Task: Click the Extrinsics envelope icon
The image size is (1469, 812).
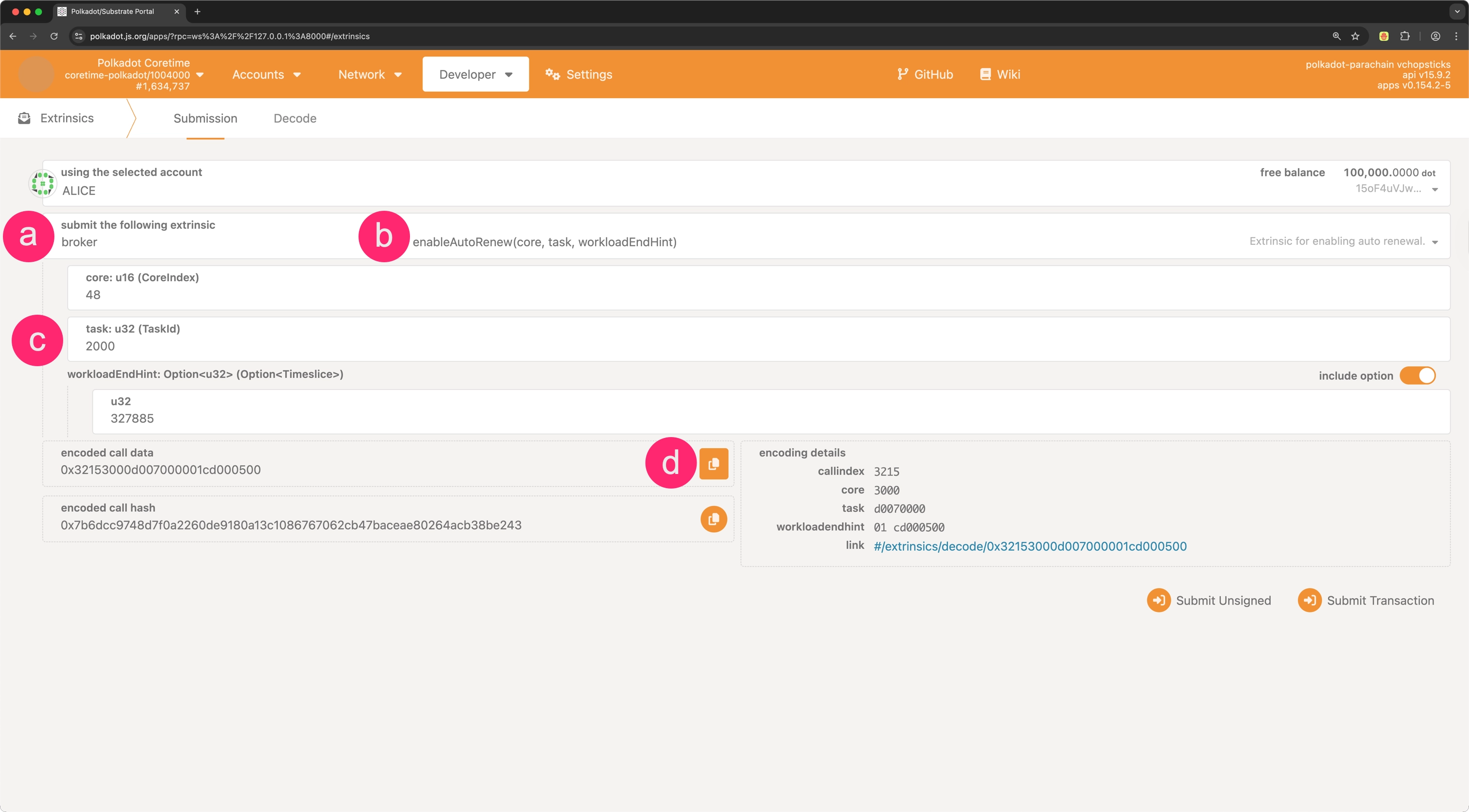Action: coord(24,118)
